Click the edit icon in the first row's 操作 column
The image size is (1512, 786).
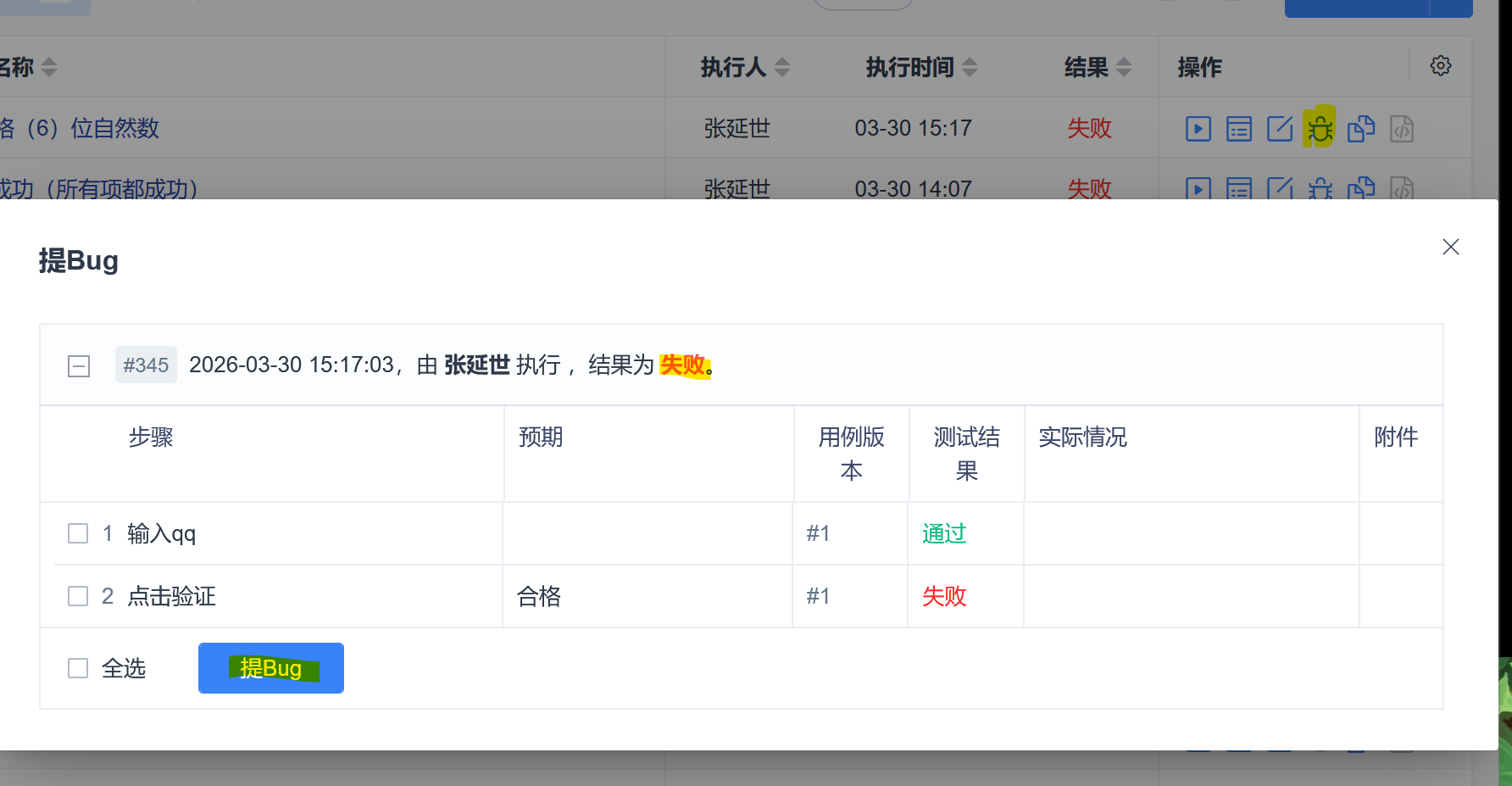(x=1280, y=128)
